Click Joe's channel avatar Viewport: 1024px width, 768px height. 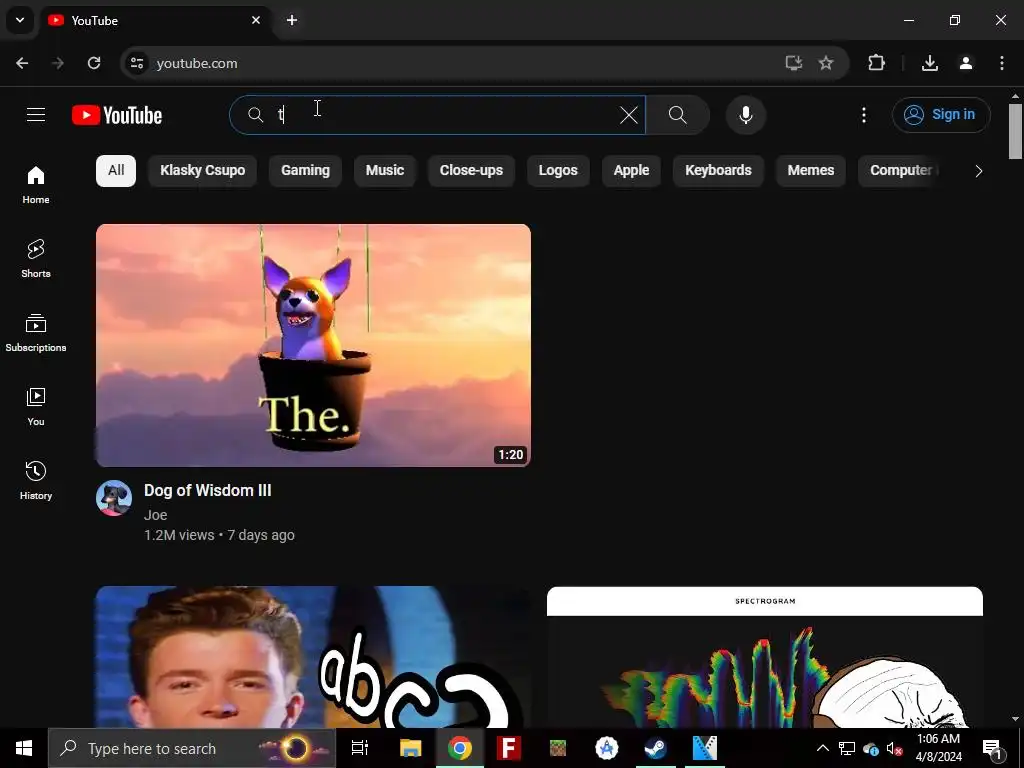114,498
